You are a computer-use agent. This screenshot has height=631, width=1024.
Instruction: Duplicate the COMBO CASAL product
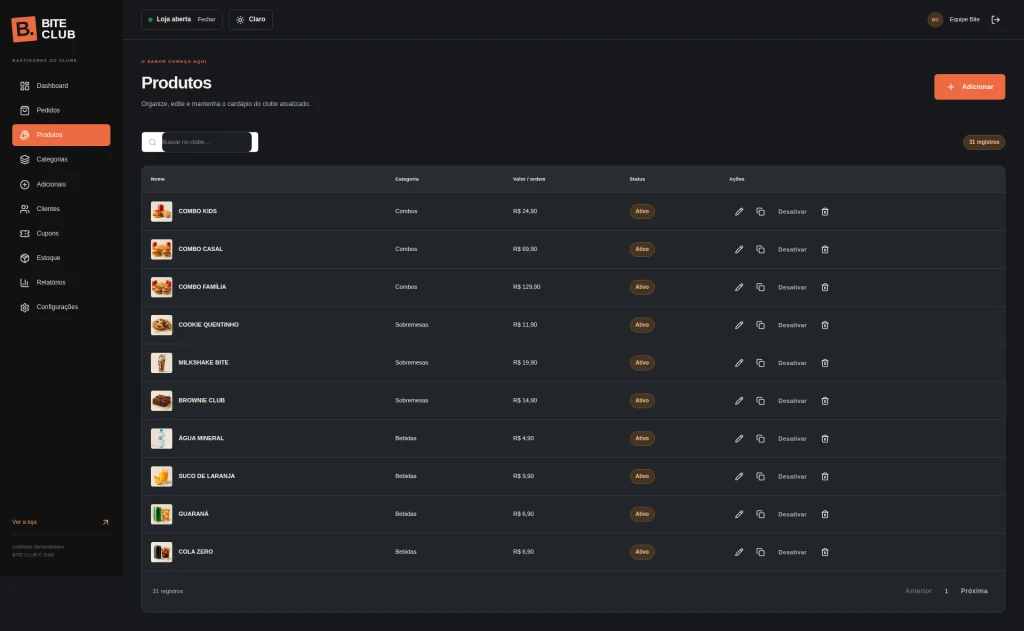pyautogui.click(x=760, y=250)
